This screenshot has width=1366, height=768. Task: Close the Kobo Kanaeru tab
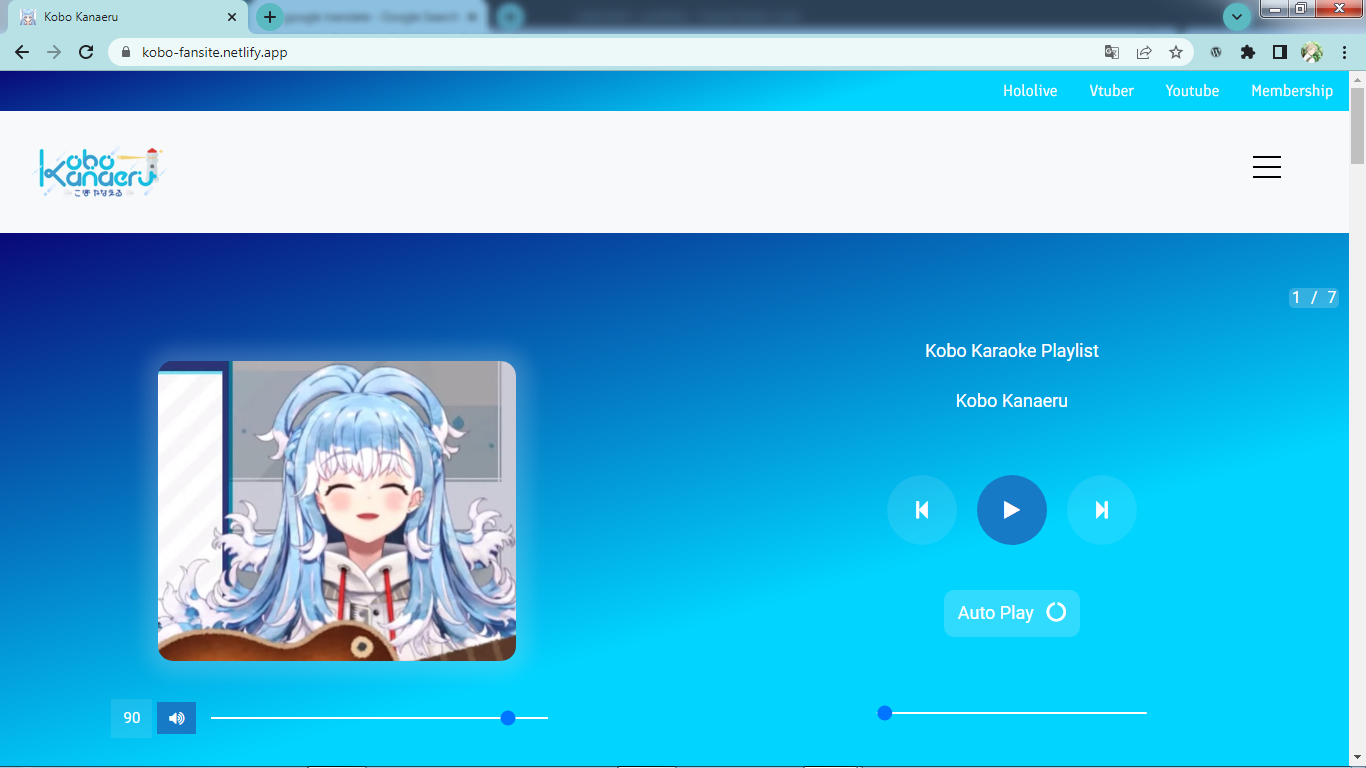tap(232, 17)
